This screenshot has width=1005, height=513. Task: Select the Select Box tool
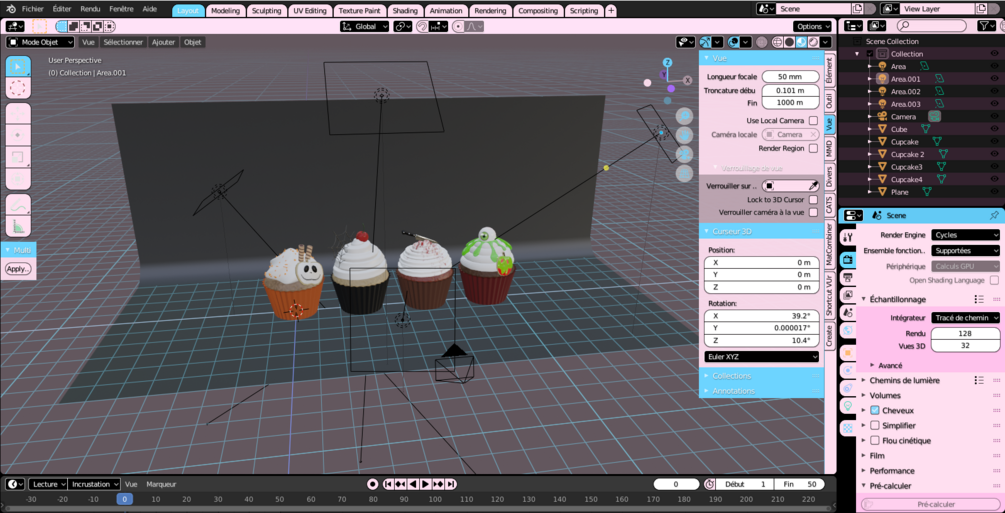(x=18, y=66)
